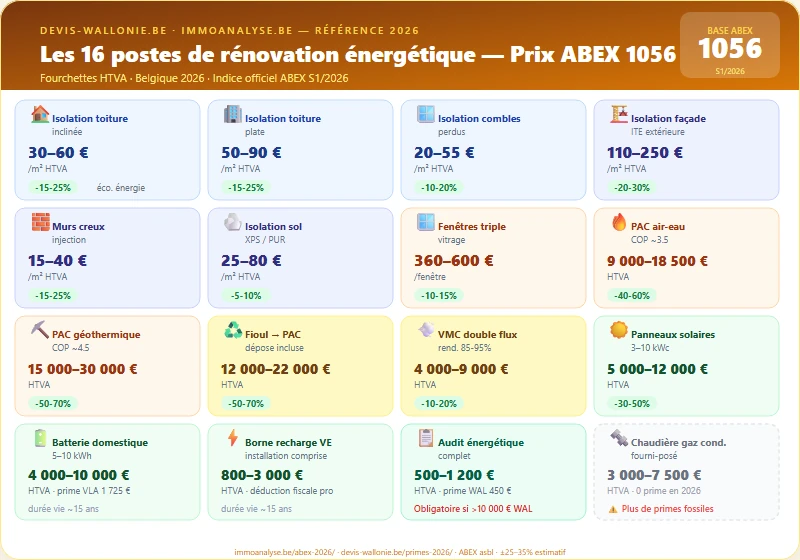Click the sun icon on Panneaux solaires
The image size is (800, 560).
click(619, 330)
